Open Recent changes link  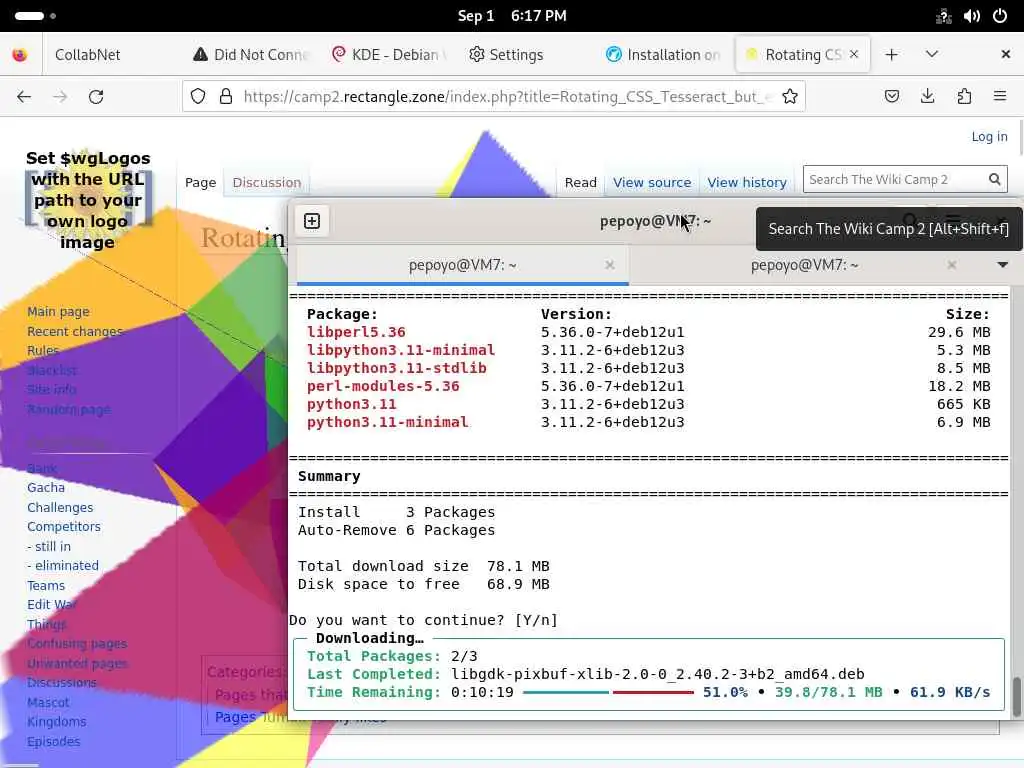click(x=74, y=331)
